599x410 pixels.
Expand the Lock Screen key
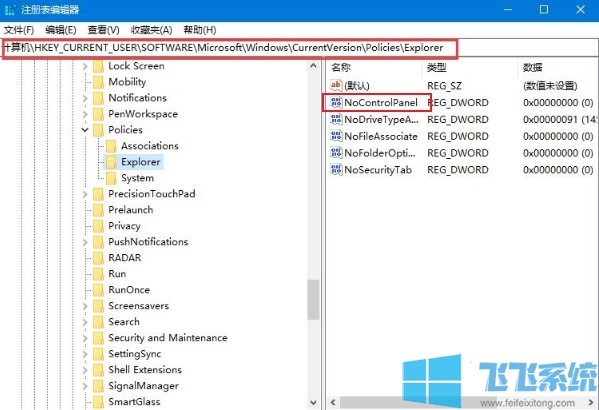click(x=85, y=66)
